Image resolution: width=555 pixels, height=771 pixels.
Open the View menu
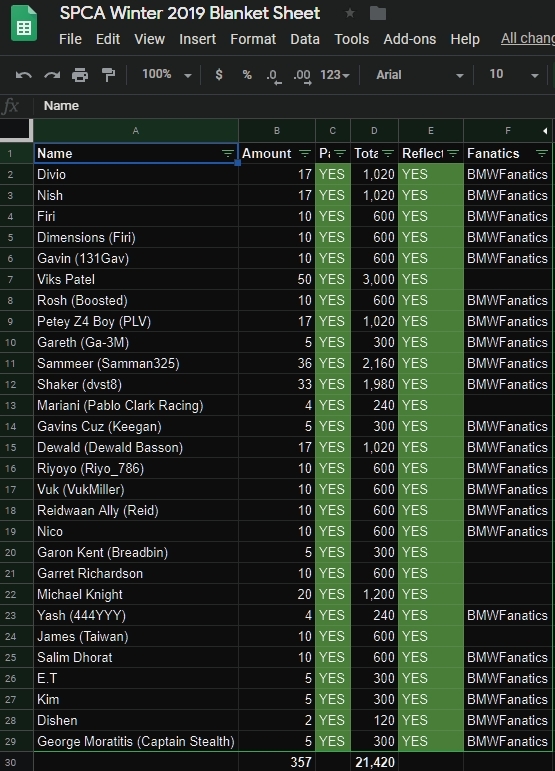(x=149, y=39)
